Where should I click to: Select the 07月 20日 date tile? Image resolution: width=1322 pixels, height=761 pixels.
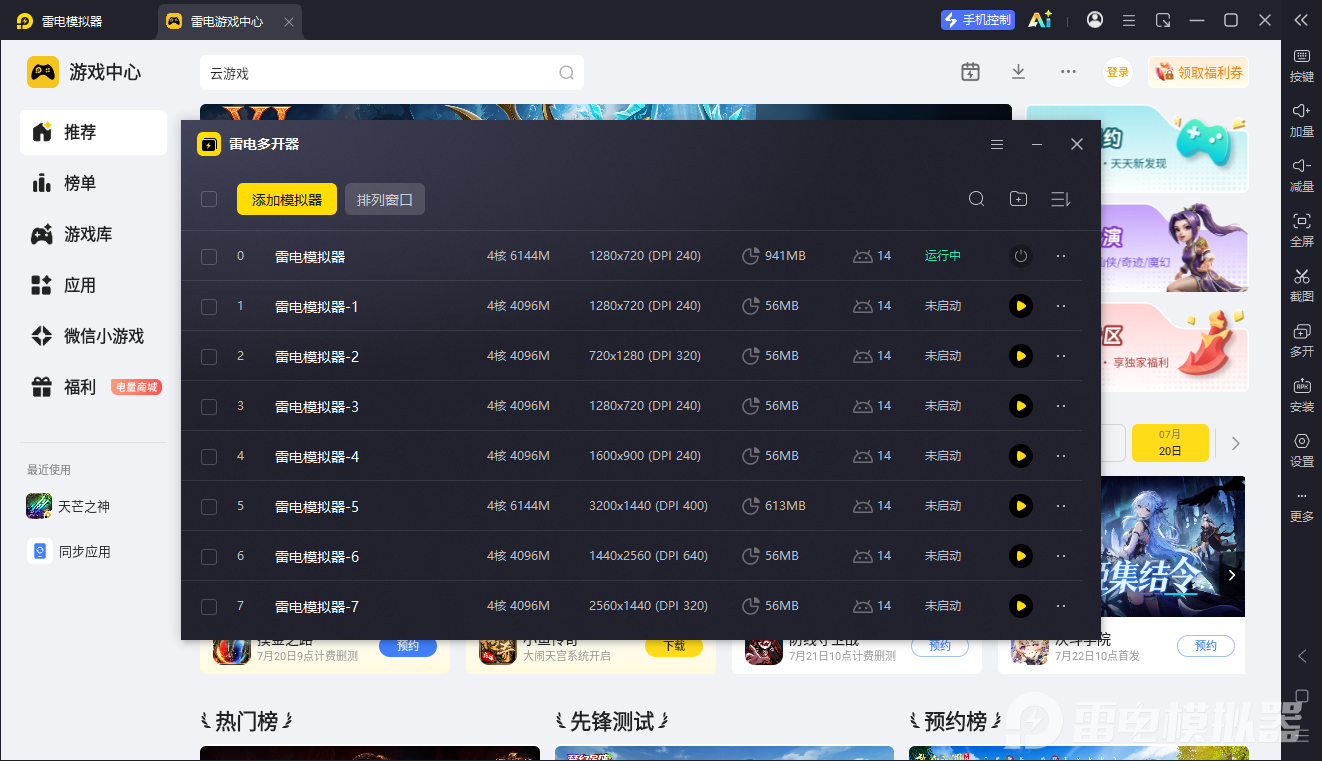coord(1170,443)
